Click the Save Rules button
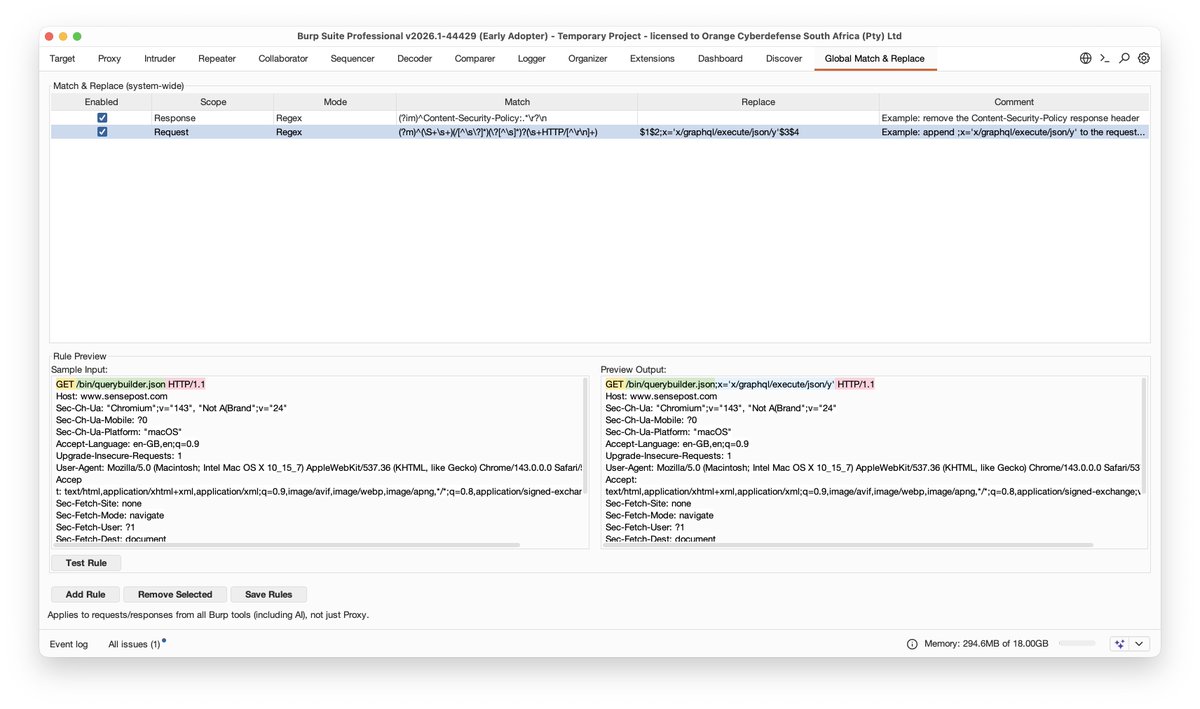Screen dimensions: 1200x709 [x=269, y=594]
